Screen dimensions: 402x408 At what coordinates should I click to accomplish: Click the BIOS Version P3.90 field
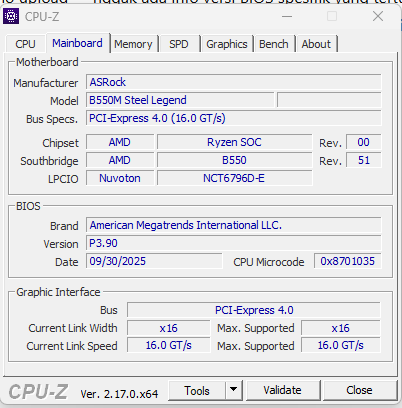(x=233, y=243)
